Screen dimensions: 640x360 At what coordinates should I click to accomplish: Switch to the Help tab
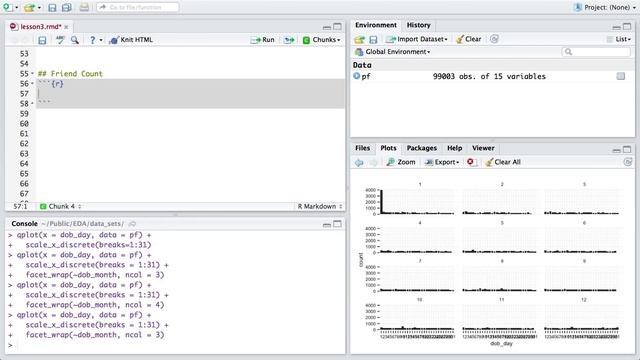(x=454, y=148)
